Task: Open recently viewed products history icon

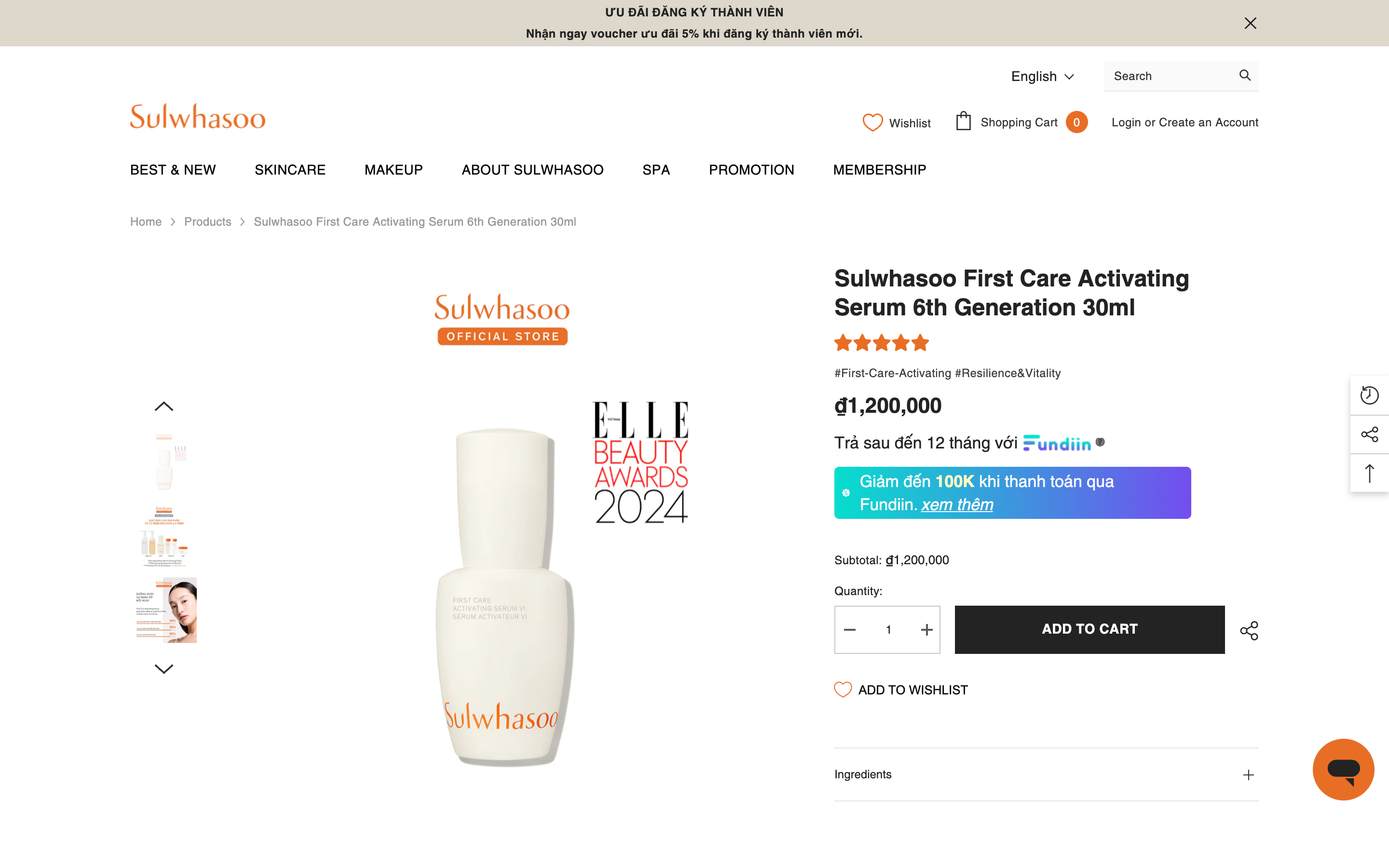Action: tap(1370, 395)
